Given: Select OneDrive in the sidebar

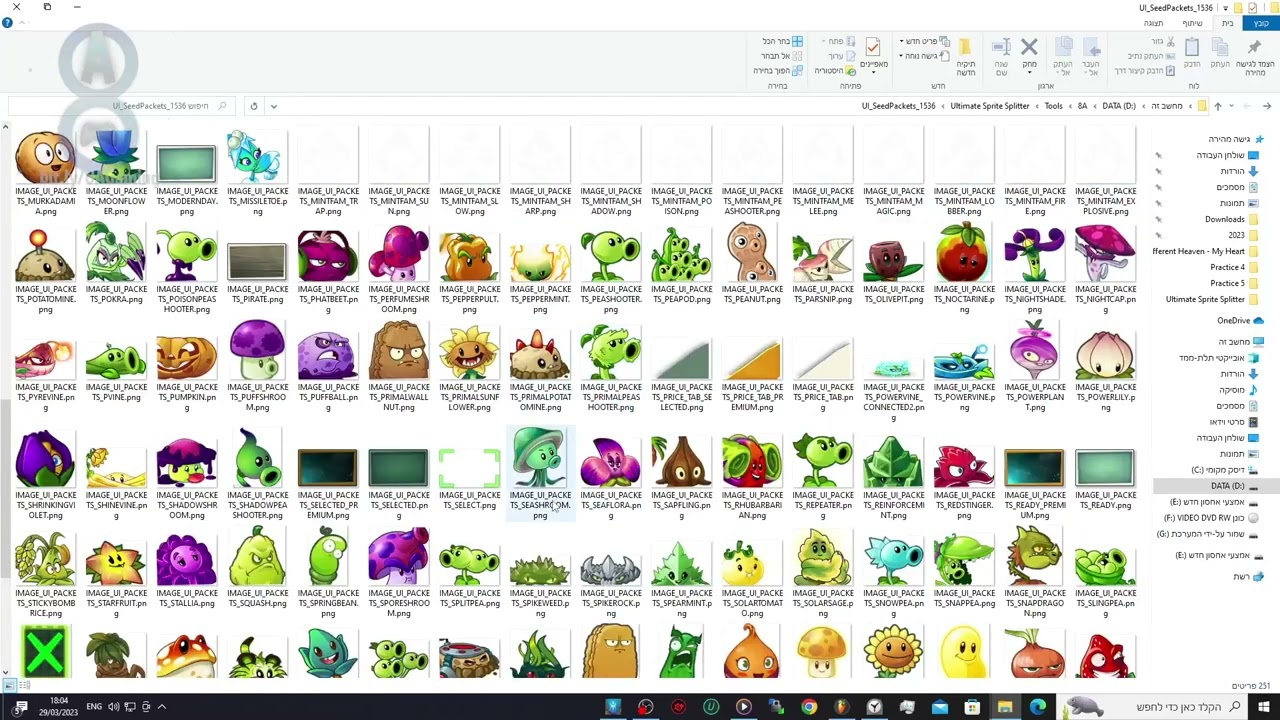Looking at the screenshot, I should [1240, 320].
